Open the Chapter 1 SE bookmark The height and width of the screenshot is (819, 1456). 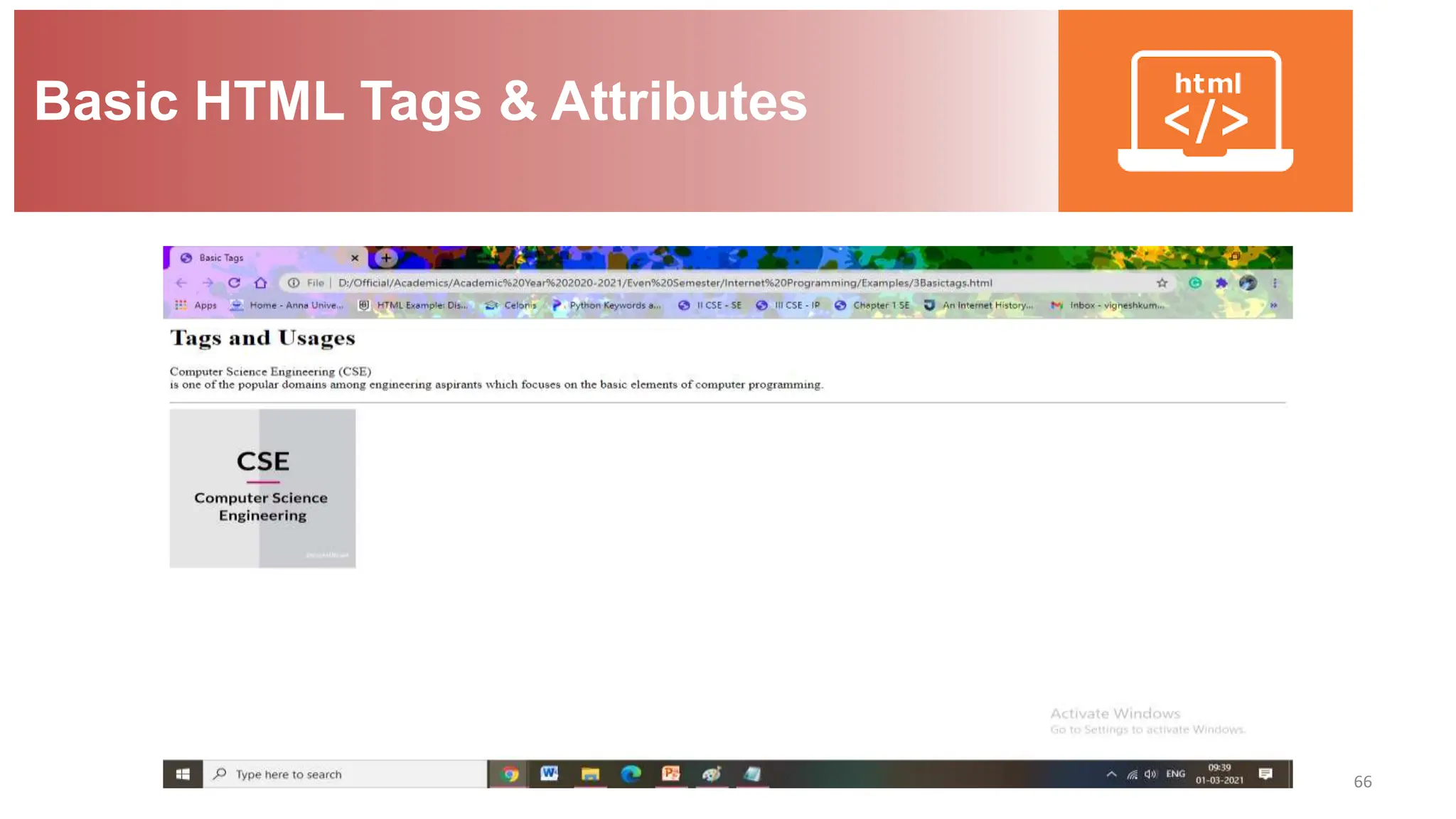click(872, 306)
